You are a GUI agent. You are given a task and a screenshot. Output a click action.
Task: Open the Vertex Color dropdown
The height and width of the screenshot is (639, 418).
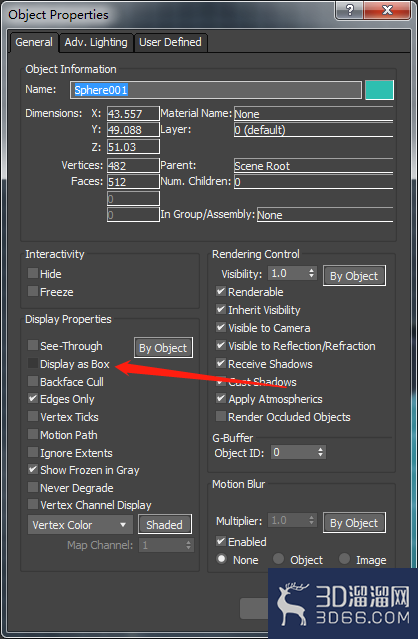[x=80, y=524]
